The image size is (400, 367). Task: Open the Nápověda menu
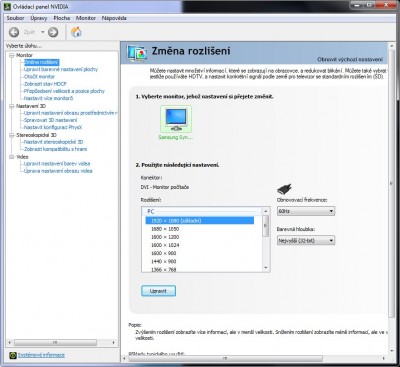coord(114,18)
